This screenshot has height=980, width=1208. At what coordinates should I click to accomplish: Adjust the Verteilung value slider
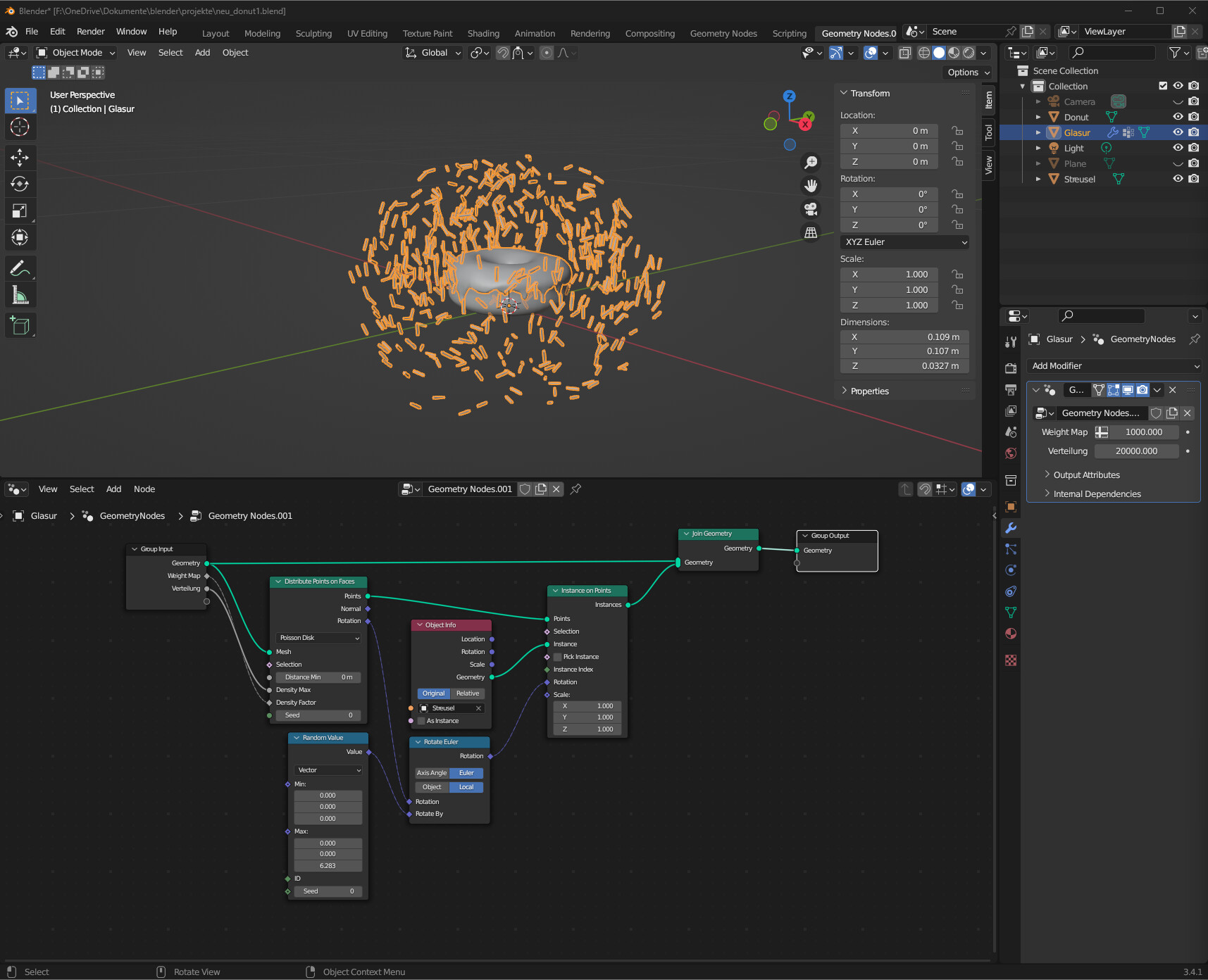click(x=1136, y=451)
